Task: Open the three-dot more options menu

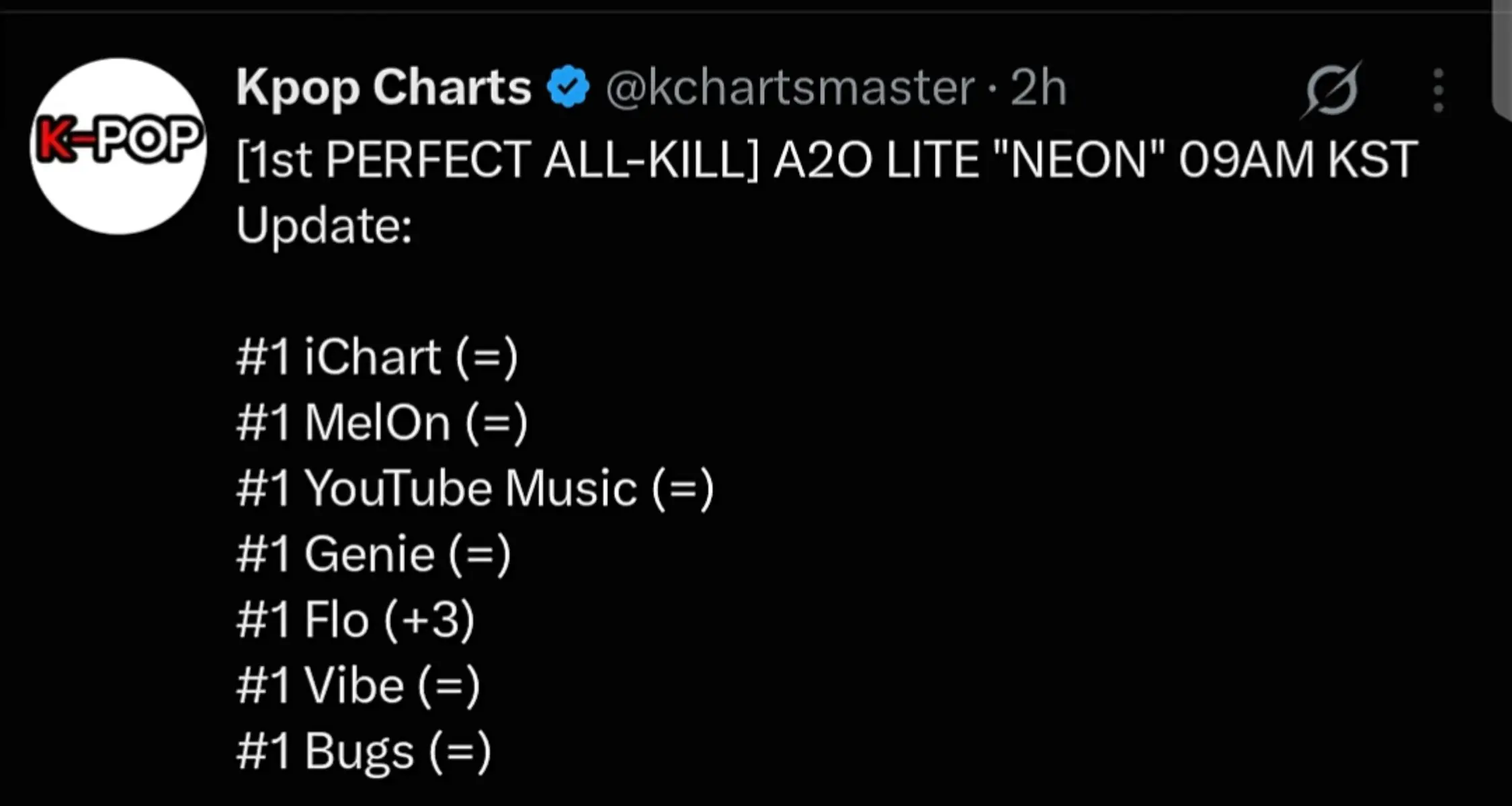Action: [x=1438, y=90]
